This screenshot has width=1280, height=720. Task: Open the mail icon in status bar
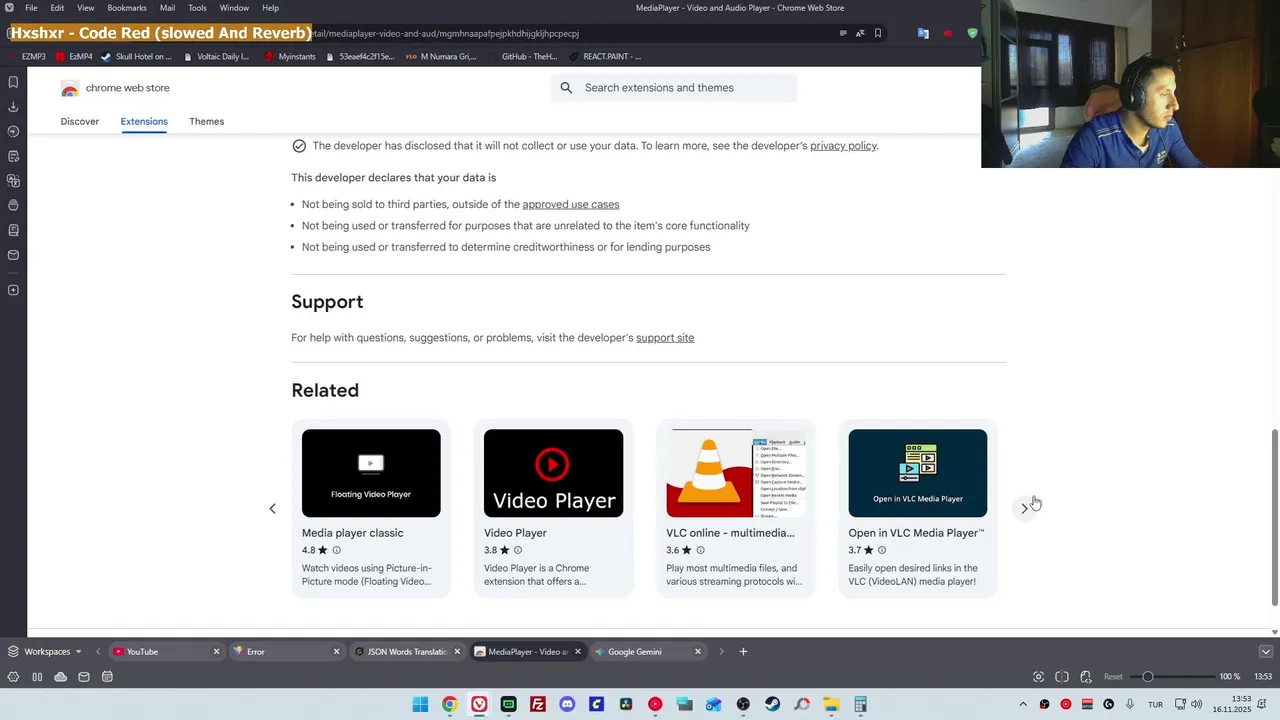pyautogui.click(x=84, y=677)
